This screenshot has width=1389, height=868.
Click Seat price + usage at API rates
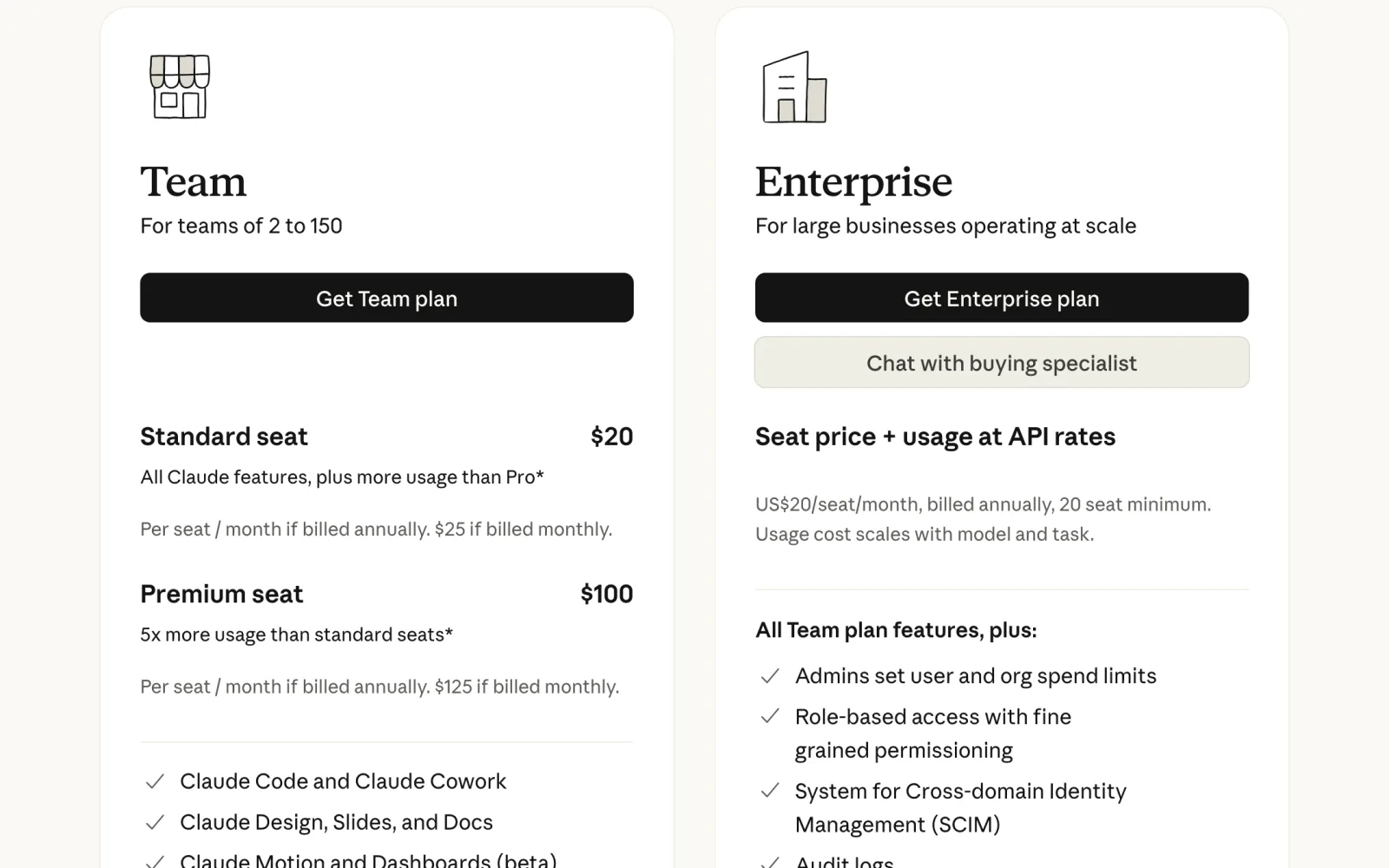pos(935,437)
